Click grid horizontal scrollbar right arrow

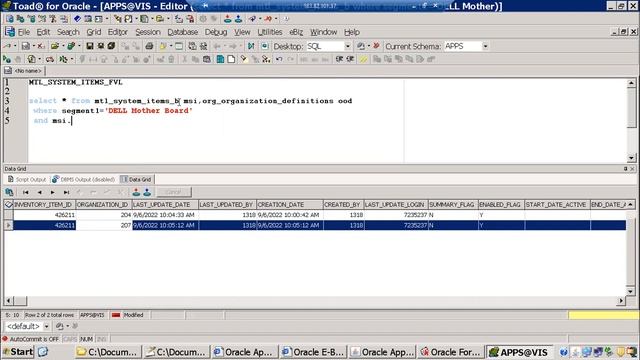tap(621, 301)
